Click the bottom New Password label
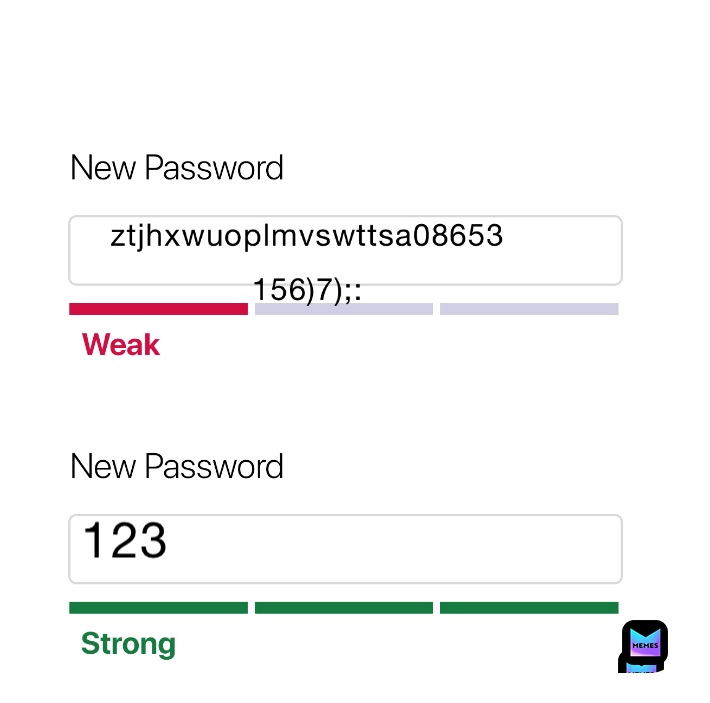The image size is (710, 703). point(177,466)
